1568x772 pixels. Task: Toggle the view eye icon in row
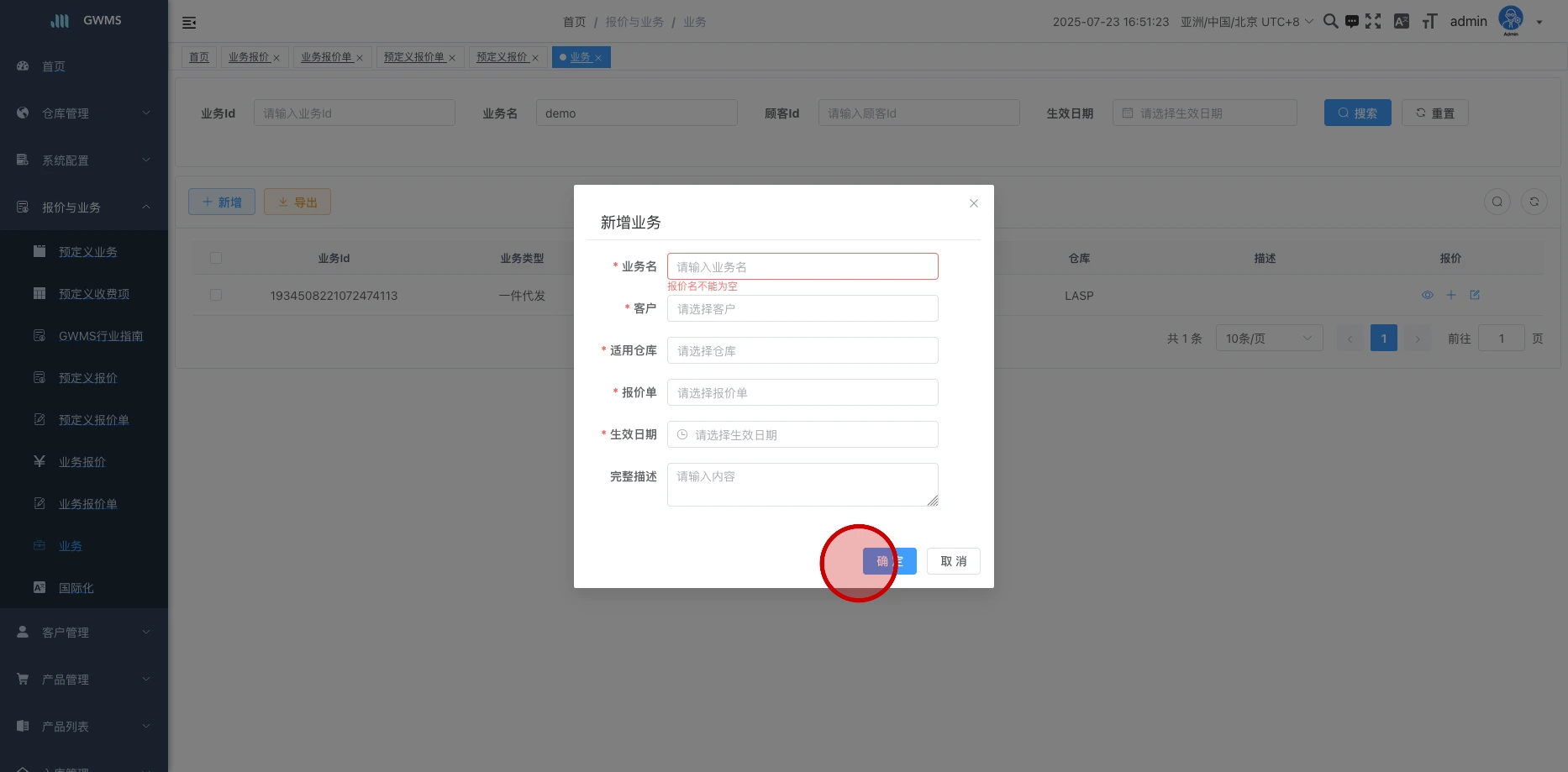[1427, 295]
